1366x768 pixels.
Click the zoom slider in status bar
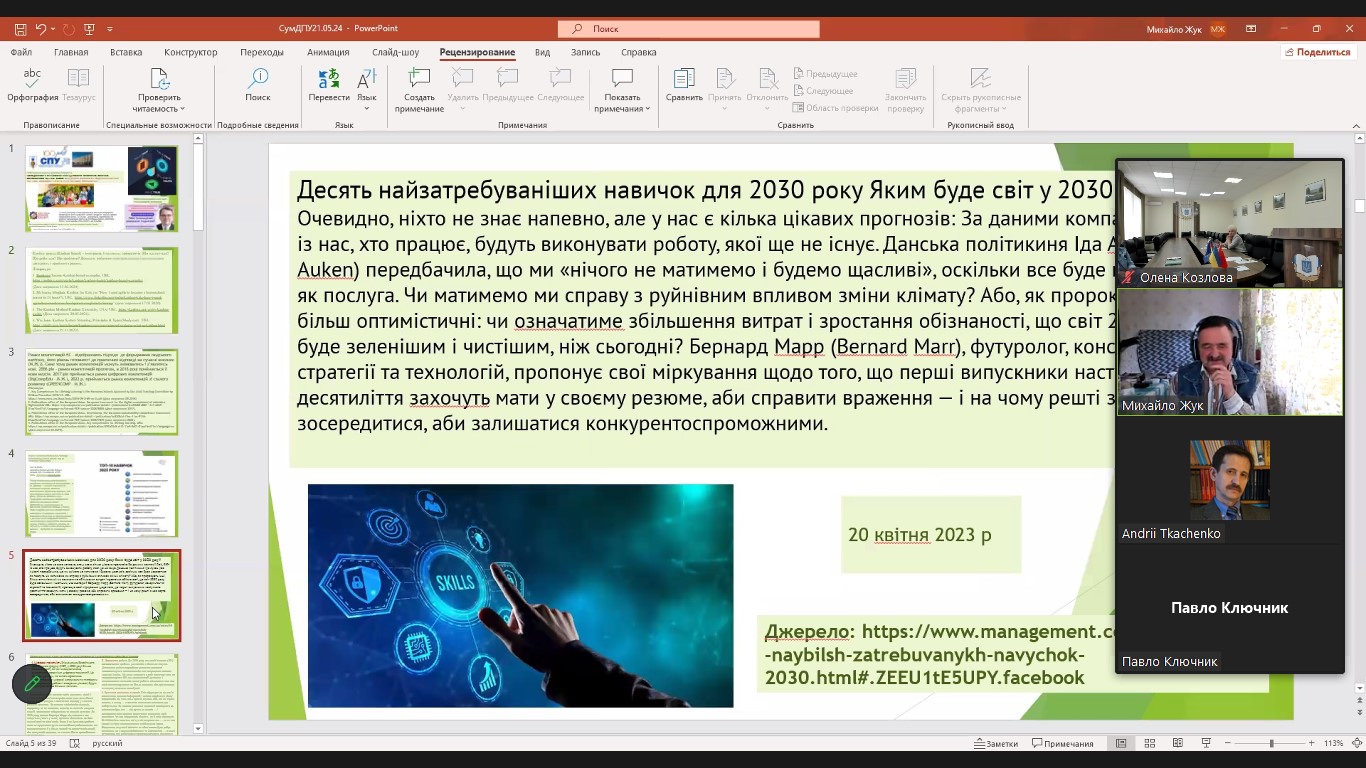point(1271,744)
